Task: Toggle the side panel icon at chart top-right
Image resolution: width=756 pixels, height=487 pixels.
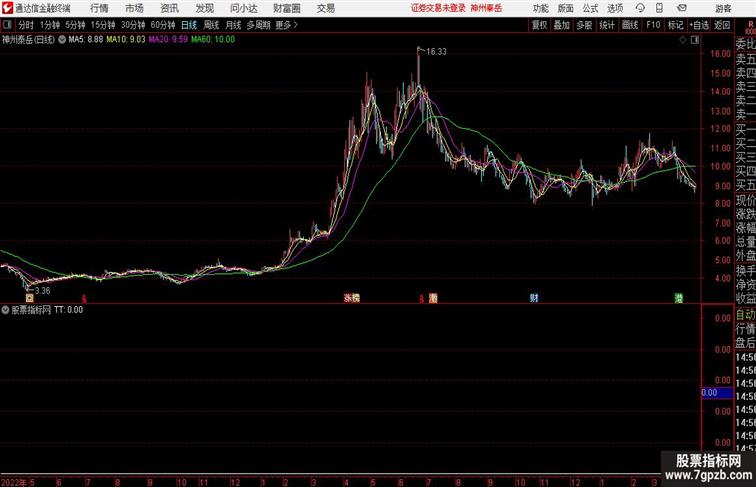Action: [x=695, y=40]
